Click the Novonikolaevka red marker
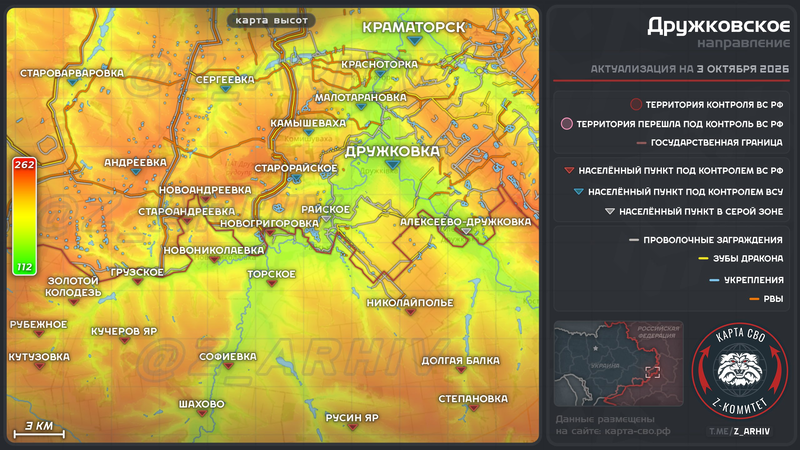Viewport: 800px width, 450px height. coord(214,260)
